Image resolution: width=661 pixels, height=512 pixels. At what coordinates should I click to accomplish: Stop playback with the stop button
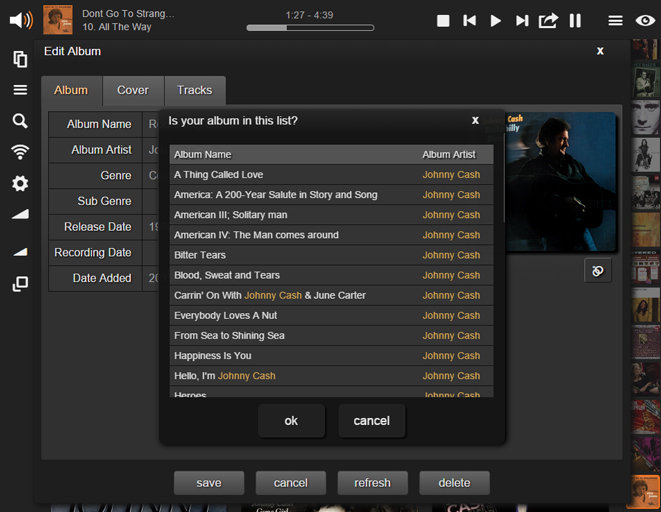pyautogui.click(x=443, y=21)
